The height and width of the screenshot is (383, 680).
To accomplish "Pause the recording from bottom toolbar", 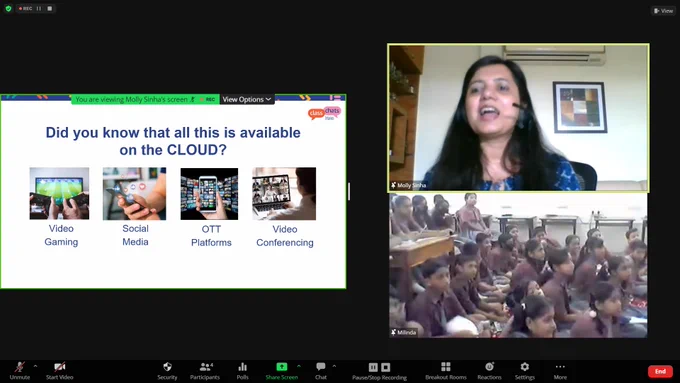I will [373, 367].
